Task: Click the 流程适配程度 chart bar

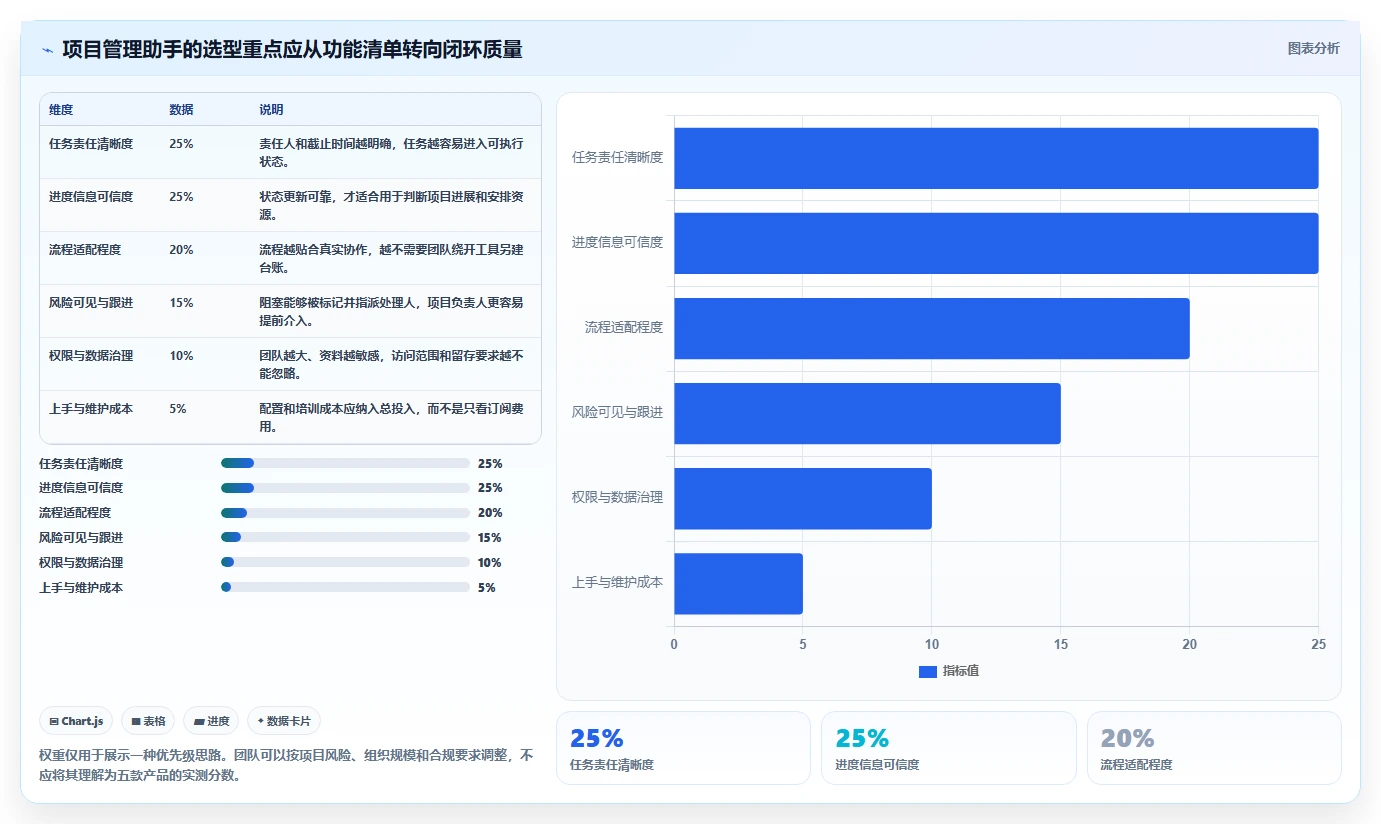Action: [x=932, y=328]
